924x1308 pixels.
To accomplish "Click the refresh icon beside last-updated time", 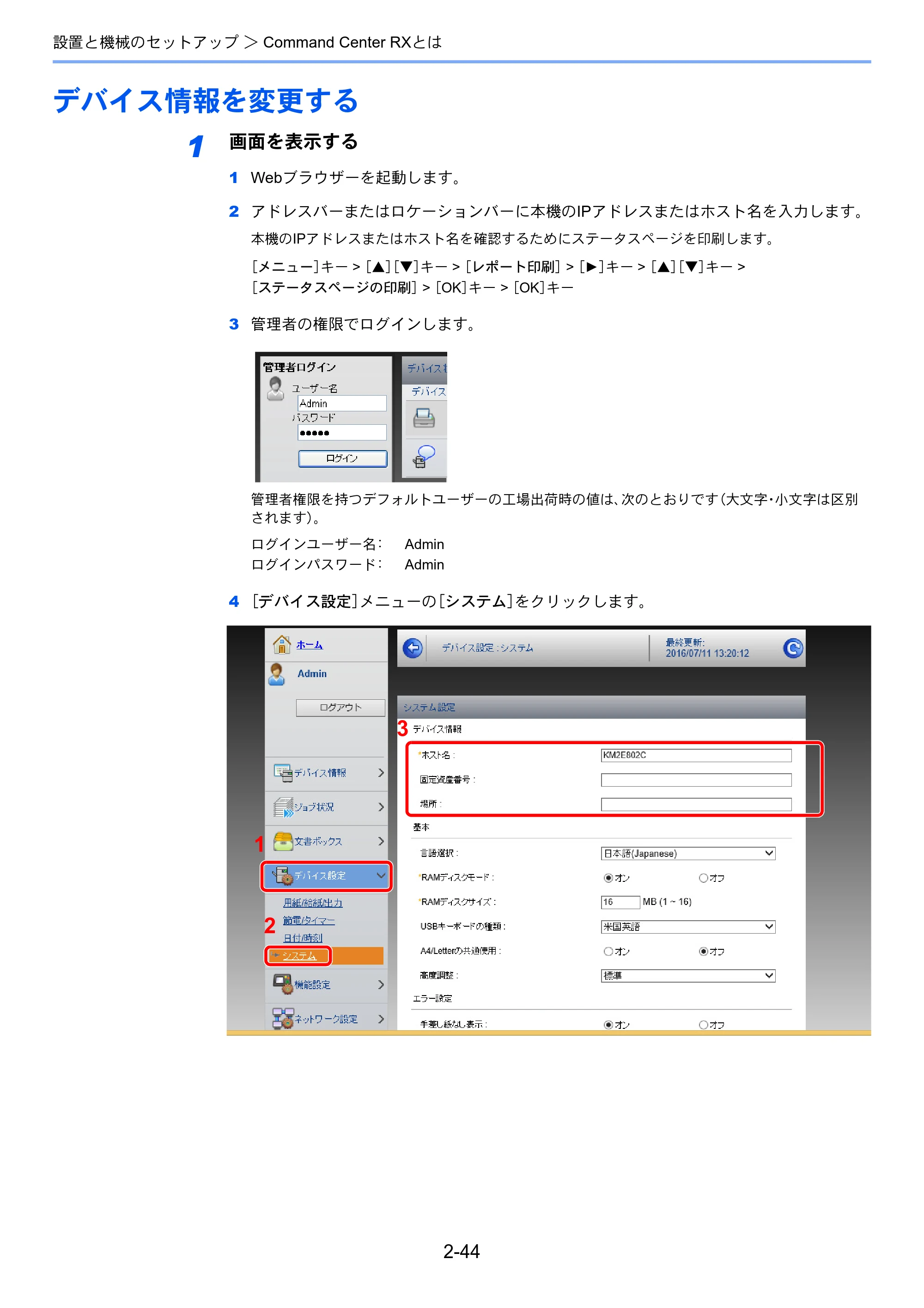I will pyautogui.click(x=792, y=648).
